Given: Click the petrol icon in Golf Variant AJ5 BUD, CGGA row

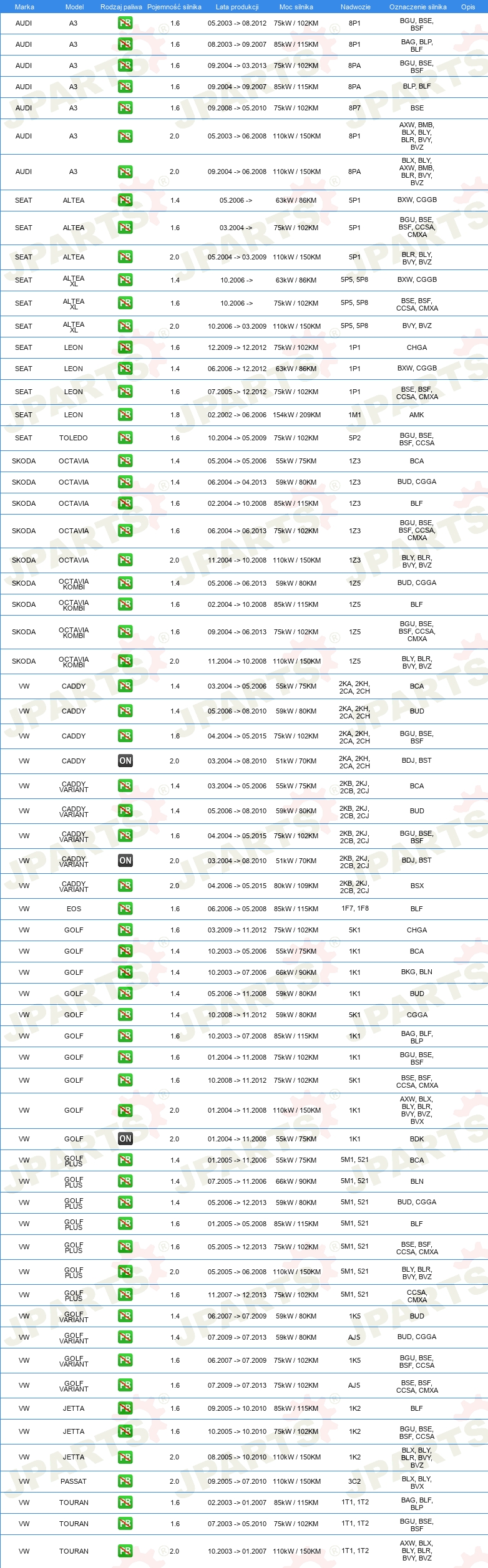Looking at the screenshot, I should [125, 1337].
